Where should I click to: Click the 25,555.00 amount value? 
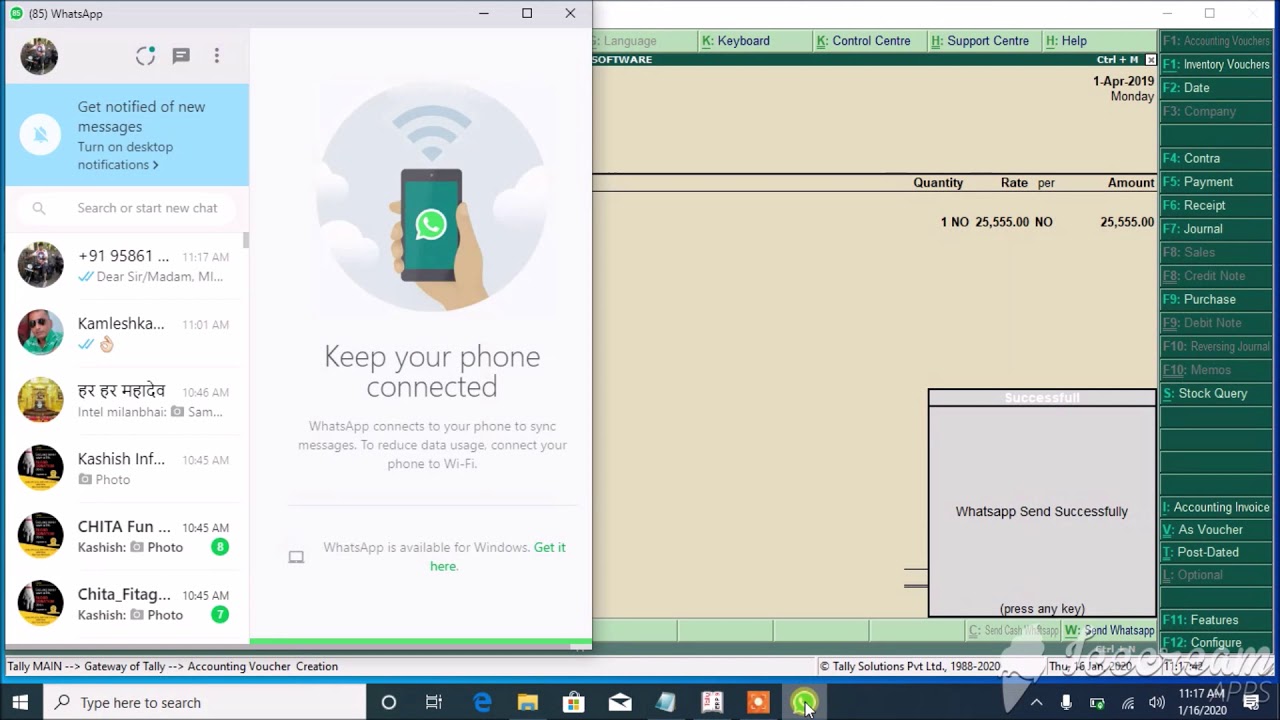pyautogui.click(x=1127, y=222)
